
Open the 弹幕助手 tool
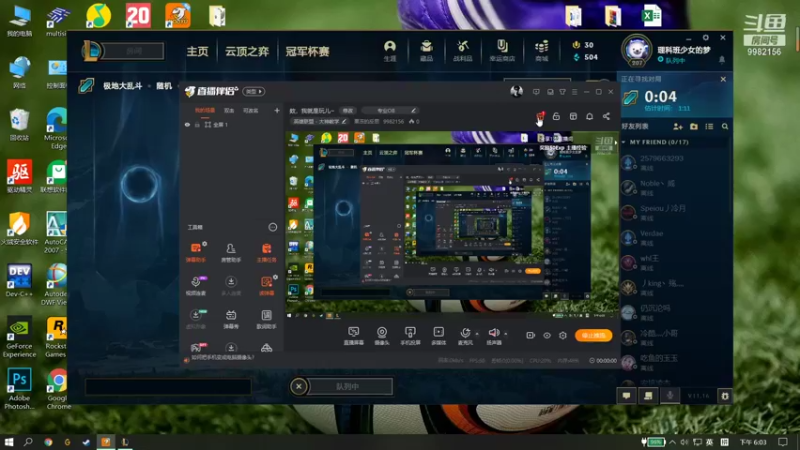coord(195,252)
